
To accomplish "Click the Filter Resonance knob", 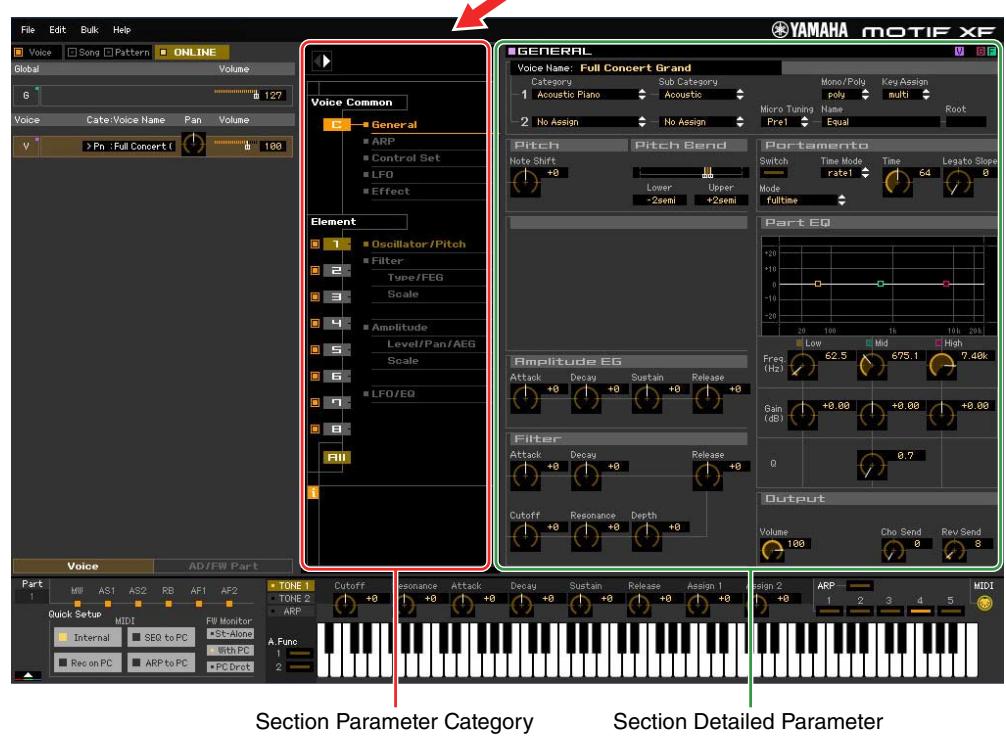I will [586, 537].
